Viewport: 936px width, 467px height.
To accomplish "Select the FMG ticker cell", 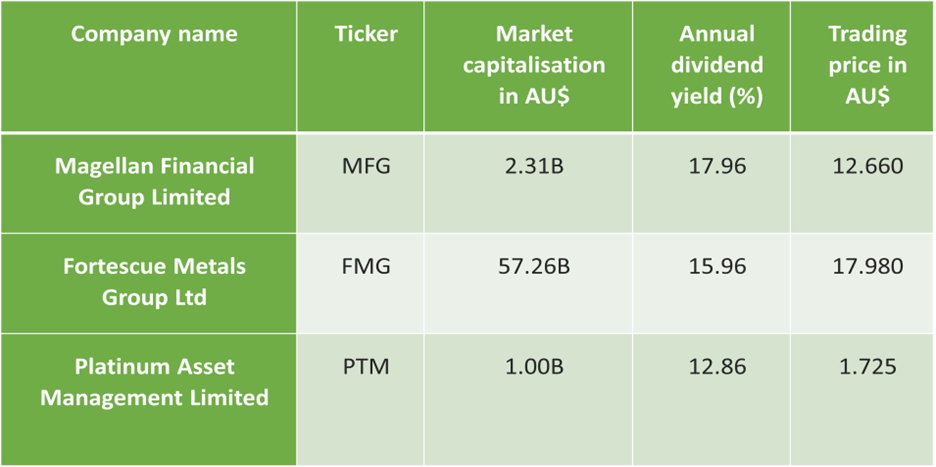I will click(360, 283).
